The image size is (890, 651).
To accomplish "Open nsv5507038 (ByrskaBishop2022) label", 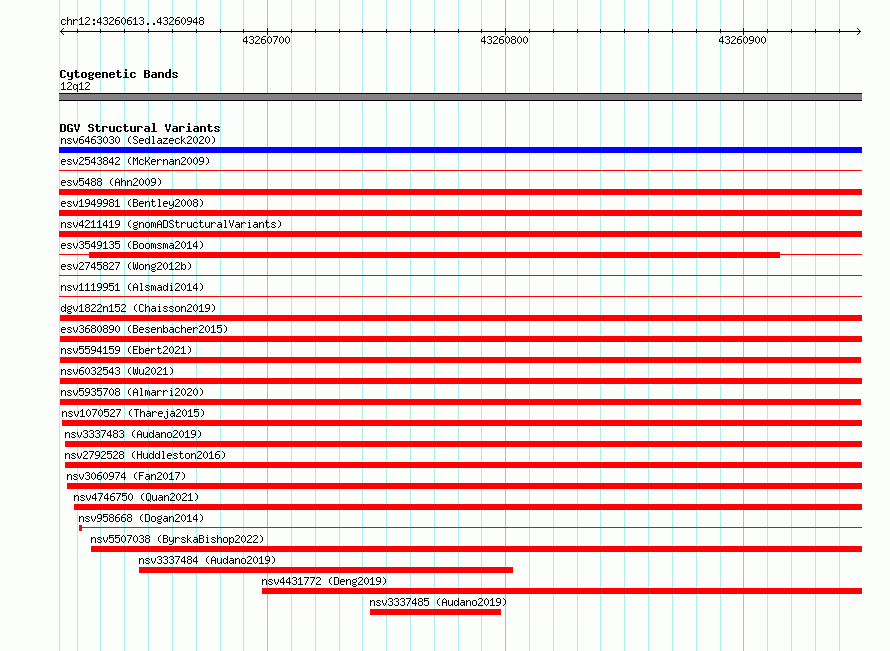I will pyautogui.click(x=177, y=539).
